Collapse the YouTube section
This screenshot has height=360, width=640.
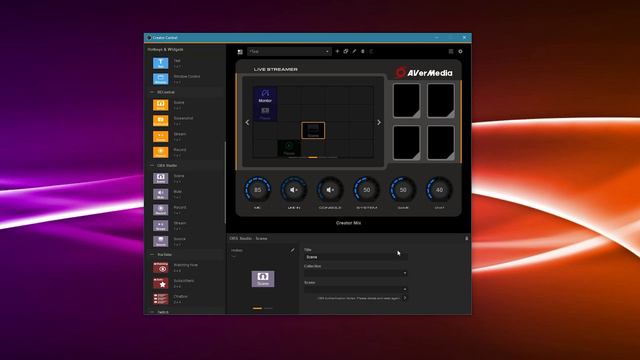coord(152,255)
